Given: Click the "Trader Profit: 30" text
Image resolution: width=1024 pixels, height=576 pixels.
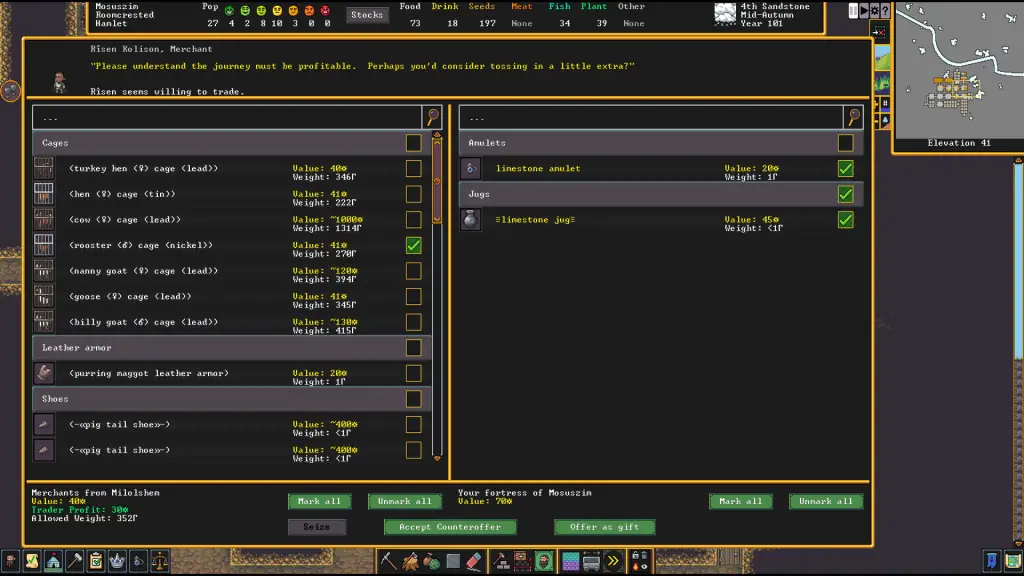Looking at the screenshot, I should coord(80,509).
